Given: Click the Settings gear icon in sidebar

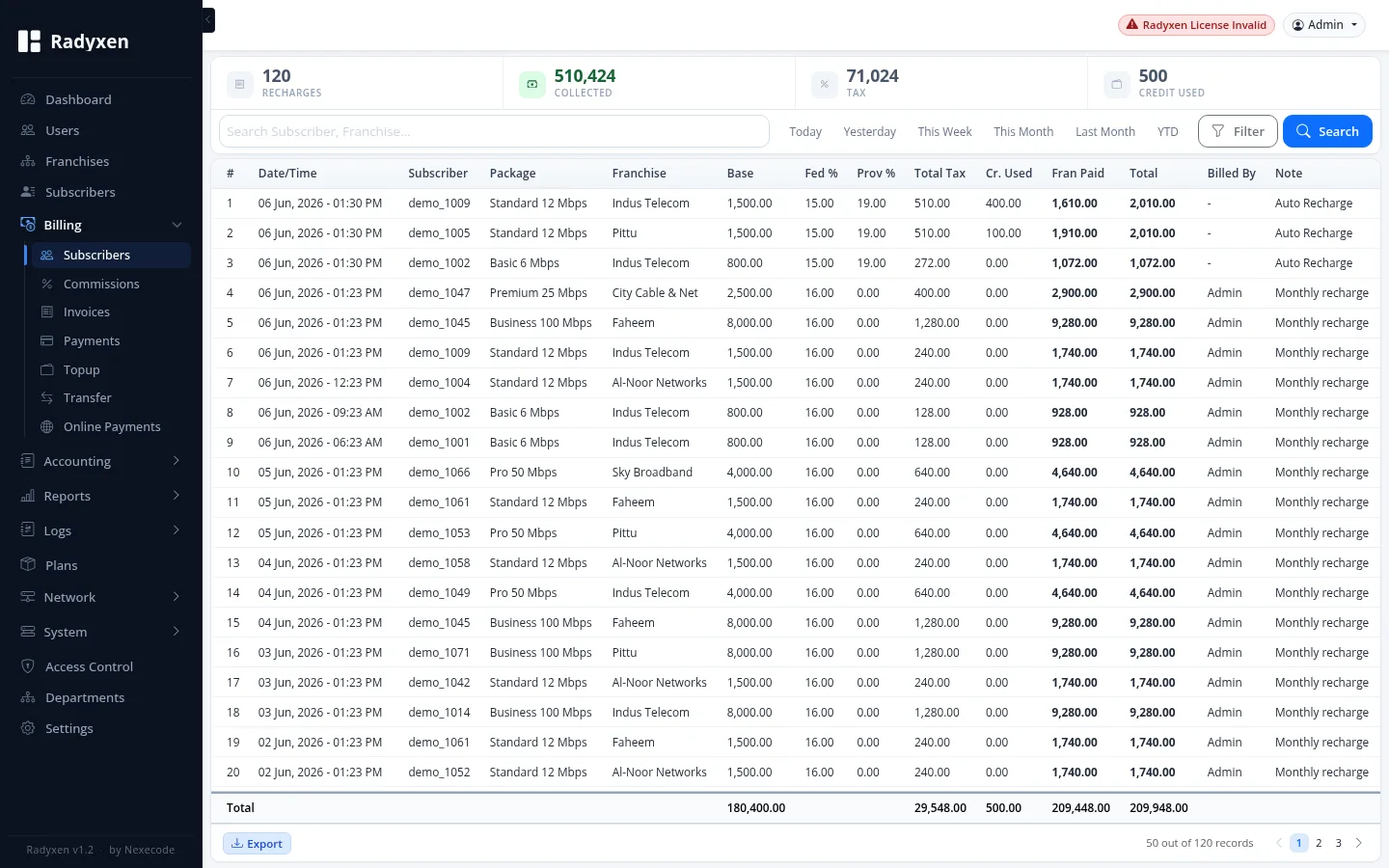Looking at the screenshot, I should [28, 728].
